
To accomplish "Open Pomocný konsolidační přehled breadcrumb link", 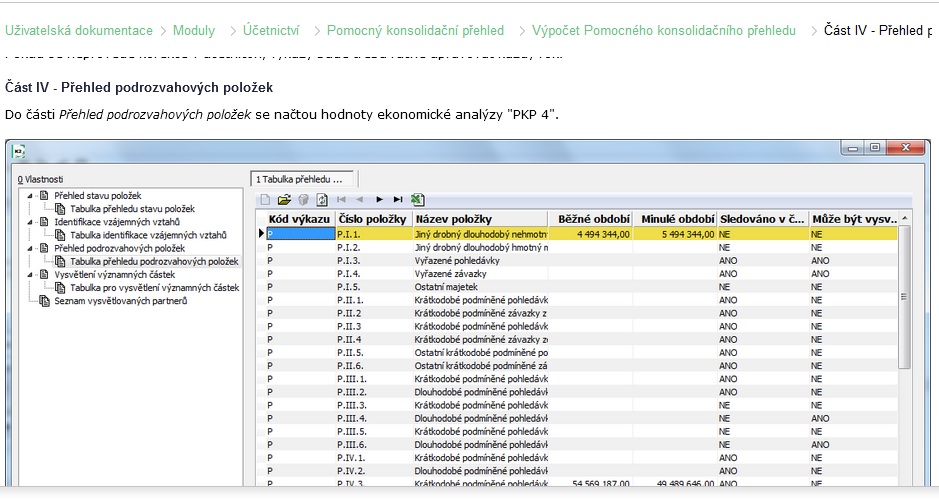I will [x=415, y=31].
